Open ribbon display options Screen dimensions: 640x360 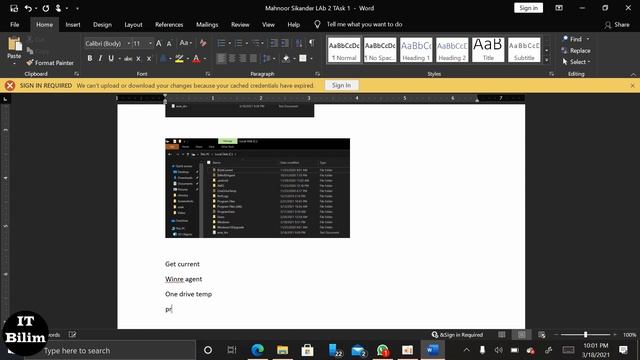click(x=559, y=8)
